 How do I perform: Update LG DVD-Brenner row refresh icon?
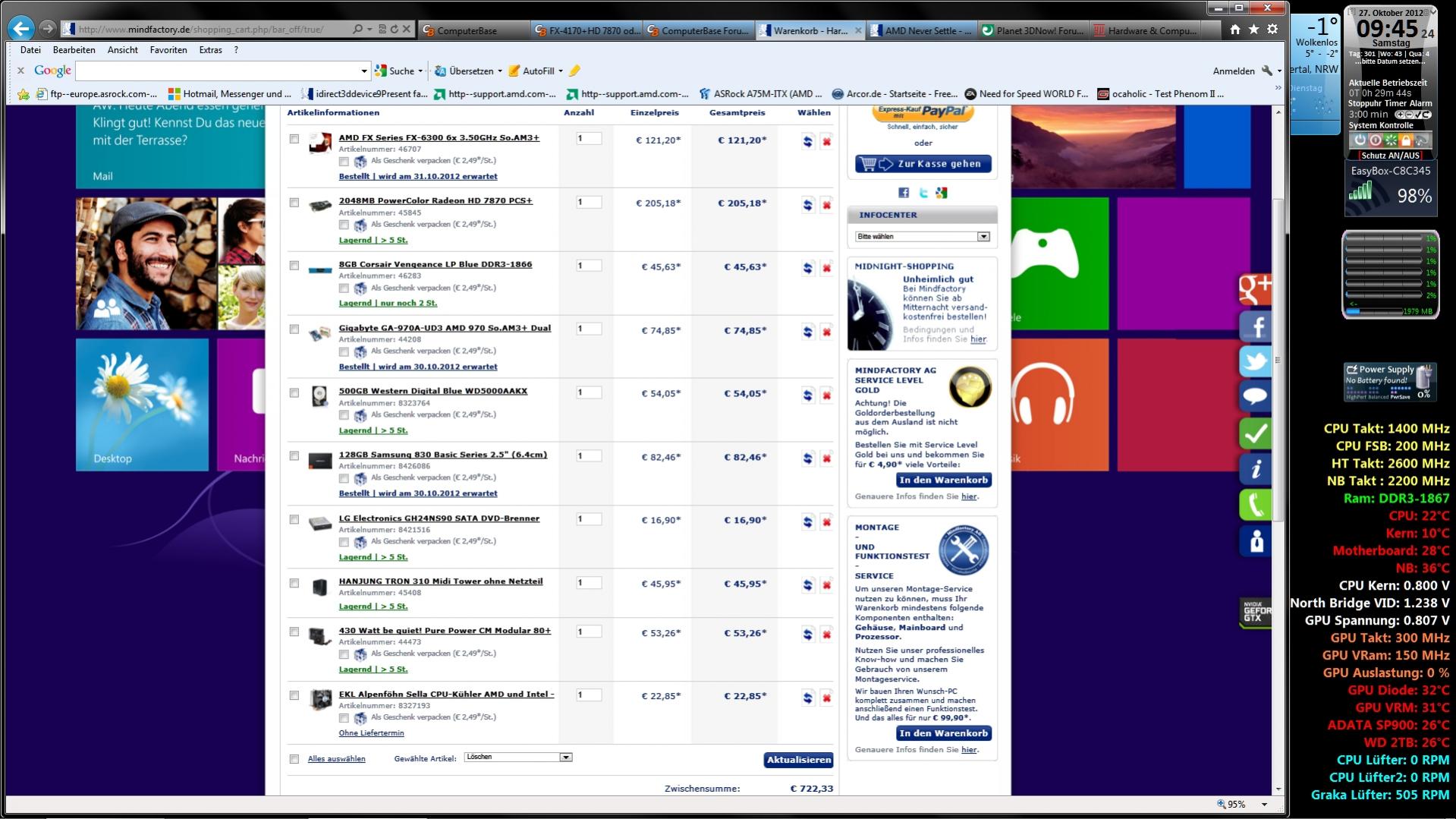[807, 522]
